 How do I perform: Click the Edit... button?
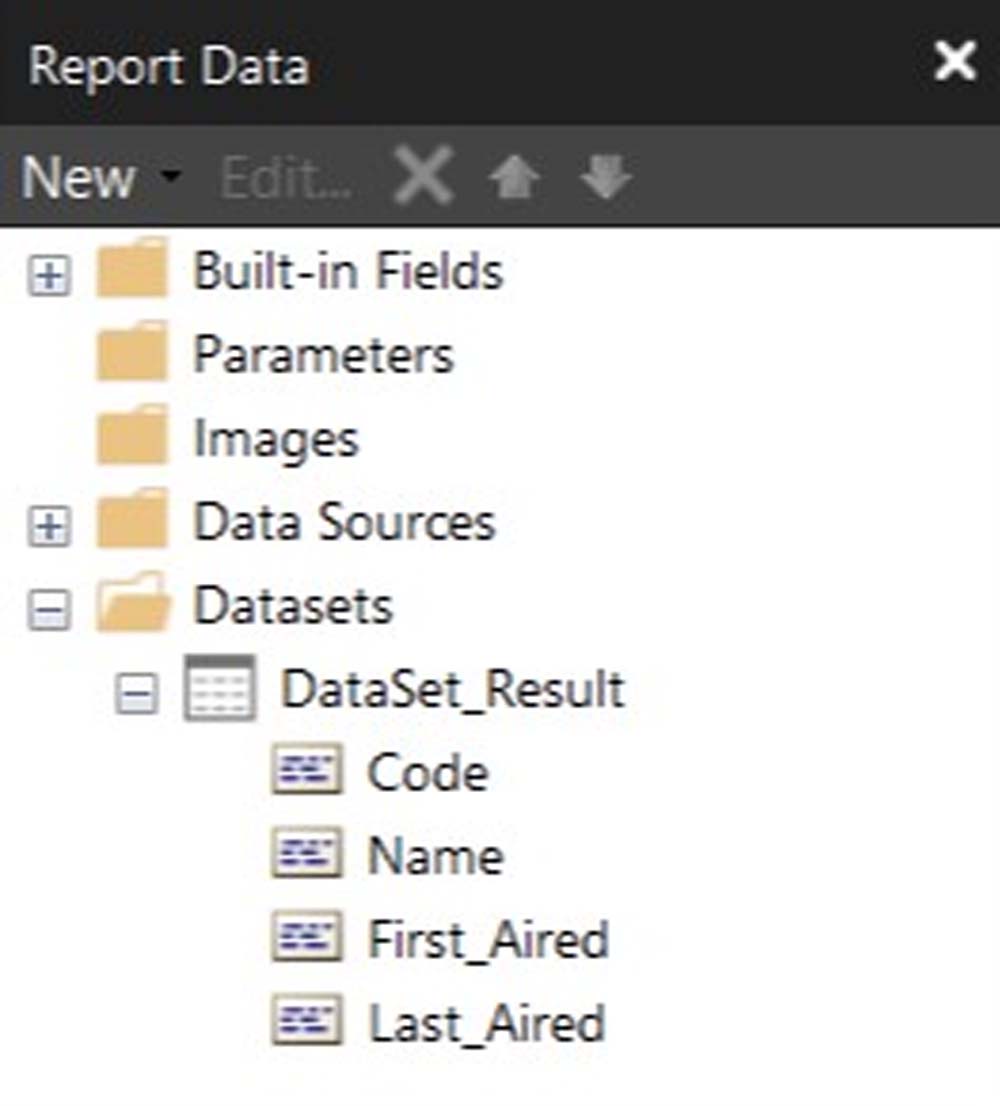point(286,179)
